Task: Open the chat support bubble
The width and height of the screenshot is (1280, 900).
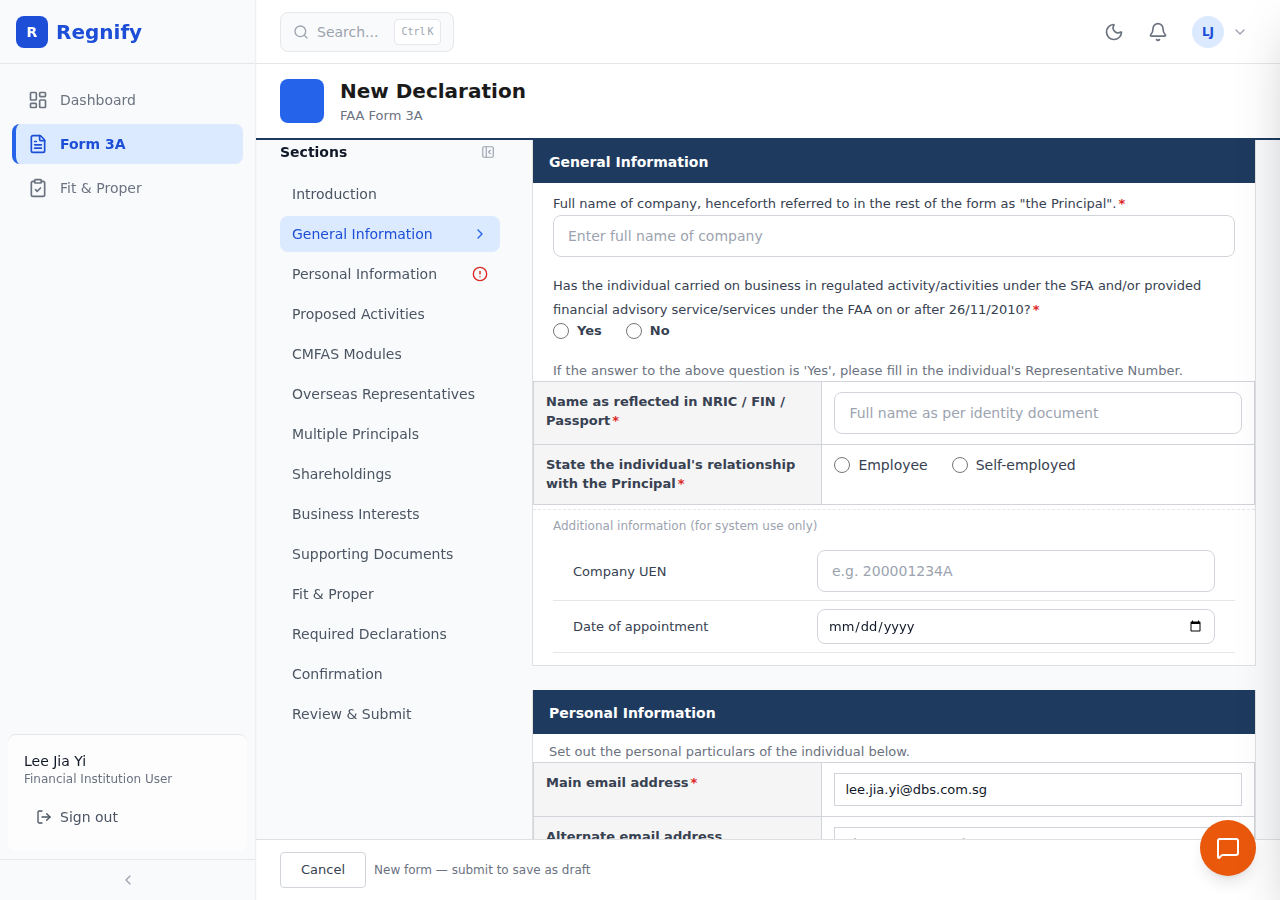Action: pyautogui.click(x=1228, y=848)
